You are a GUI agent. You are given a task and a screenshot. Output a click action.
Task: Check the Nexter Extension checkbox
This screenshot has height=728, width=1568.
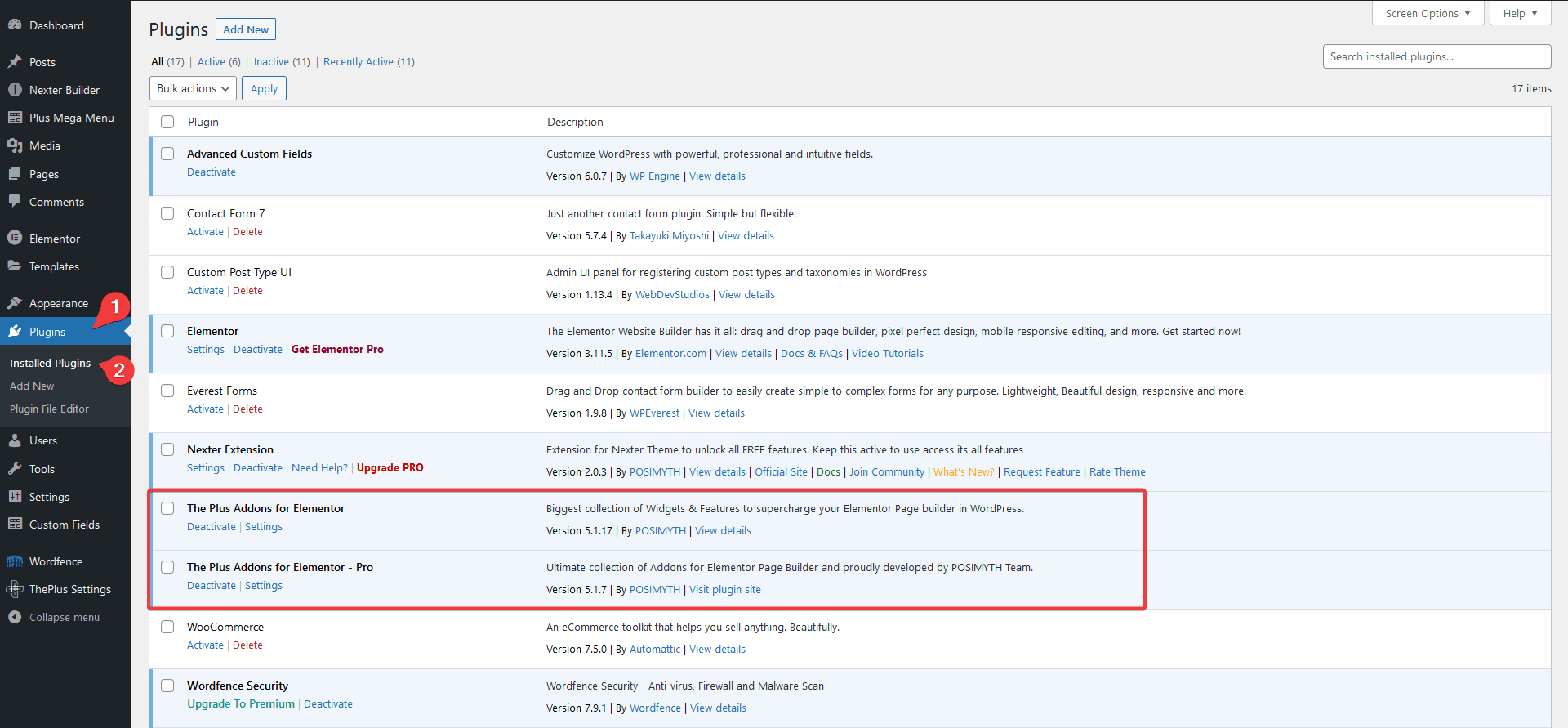point(167,449)
